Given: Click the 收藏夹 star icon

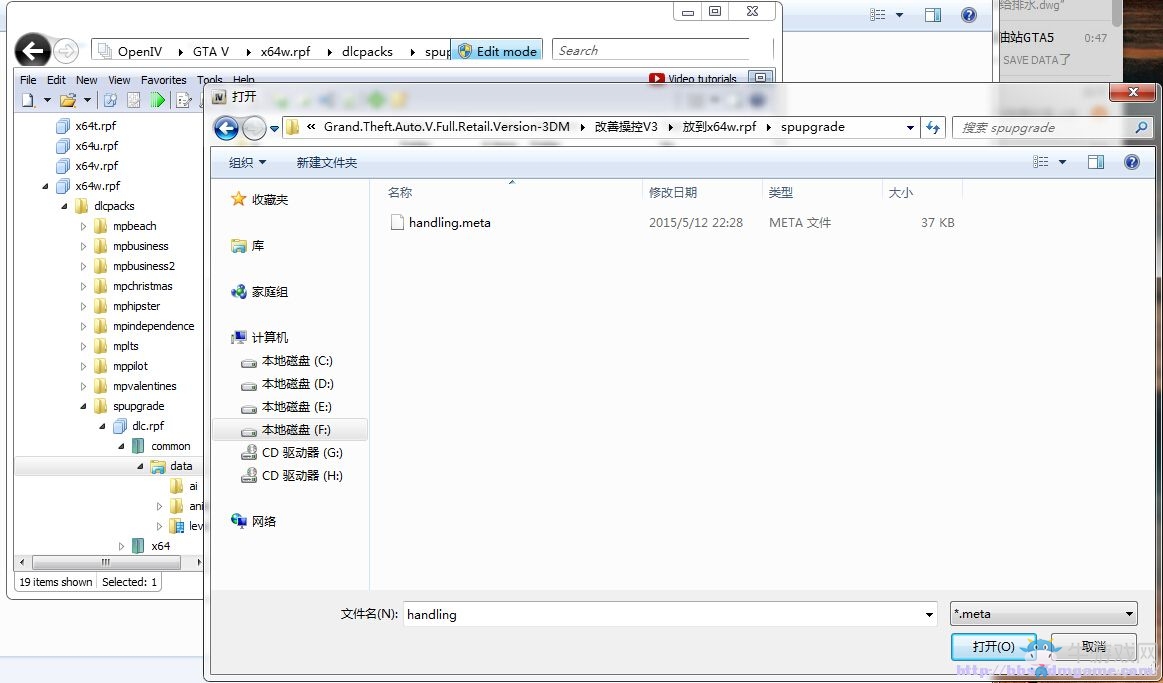Looking at the screenshot, I should (238, 199).
